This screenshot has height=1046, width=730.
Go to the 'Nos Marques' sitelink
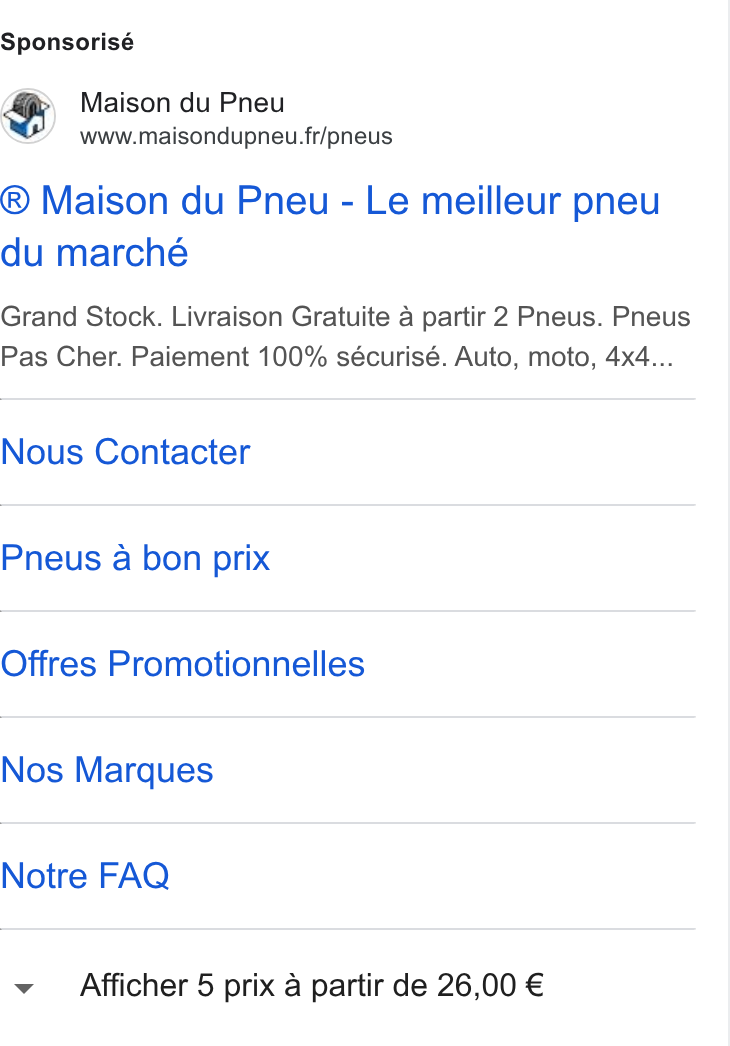click(107, 770)
